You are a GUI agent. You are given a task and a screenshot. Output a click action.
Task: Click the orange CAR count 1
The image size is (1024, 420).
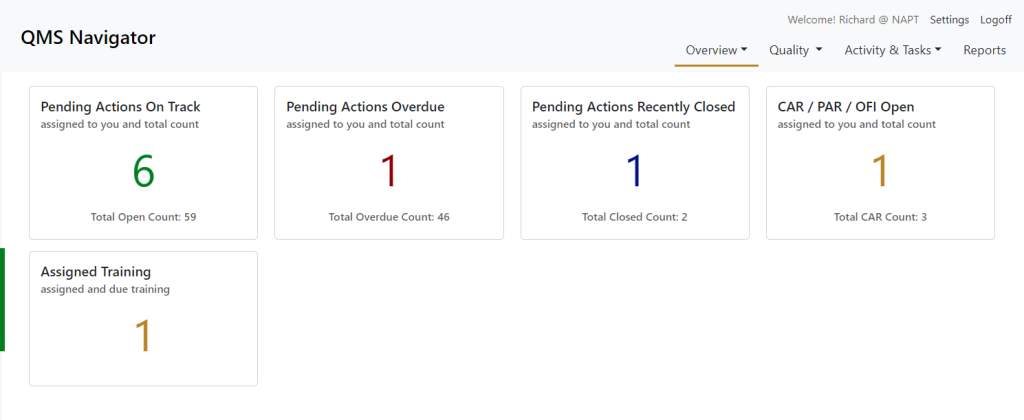tap(880, 172)
